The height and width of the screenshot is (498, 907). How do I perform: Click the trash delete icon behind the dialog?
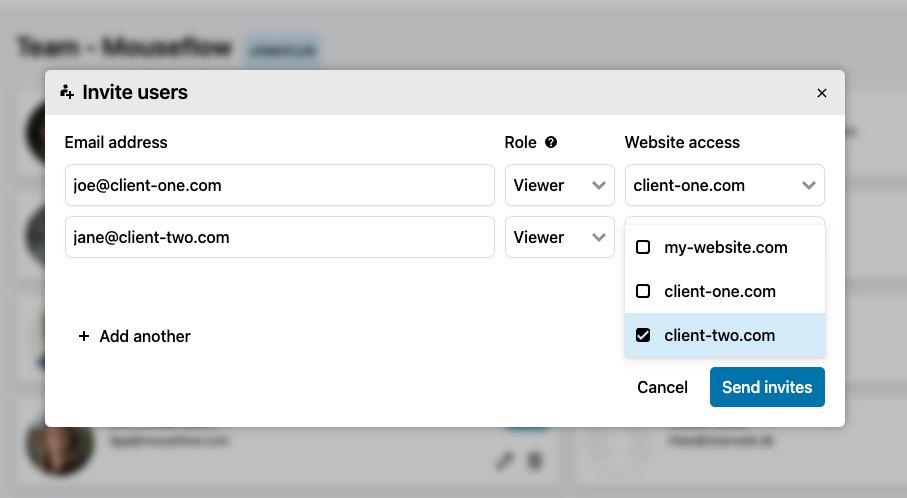click(534, 461)
